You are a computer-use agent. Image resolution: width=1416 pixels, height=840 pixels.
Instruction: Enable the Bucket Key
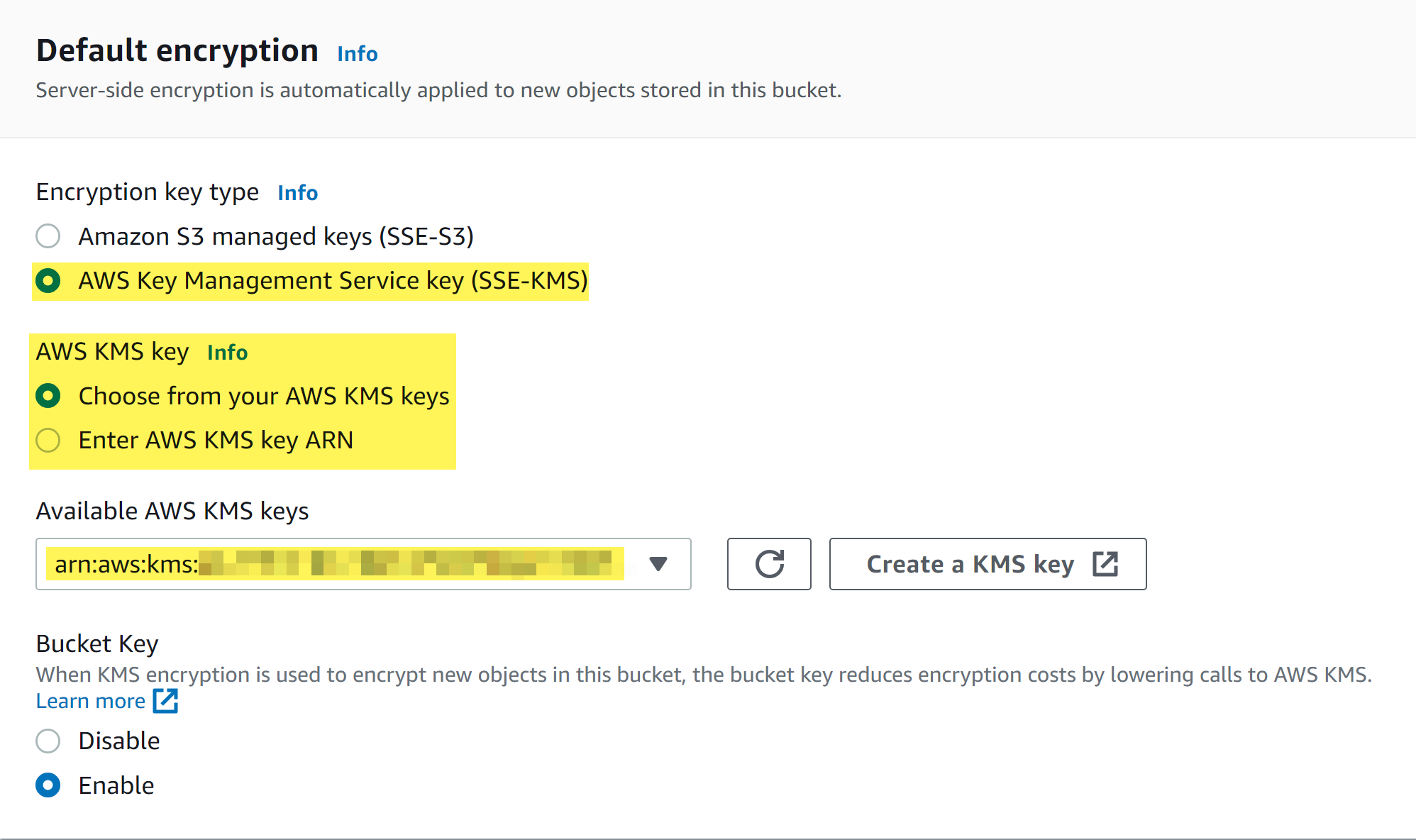pos(48,785)
